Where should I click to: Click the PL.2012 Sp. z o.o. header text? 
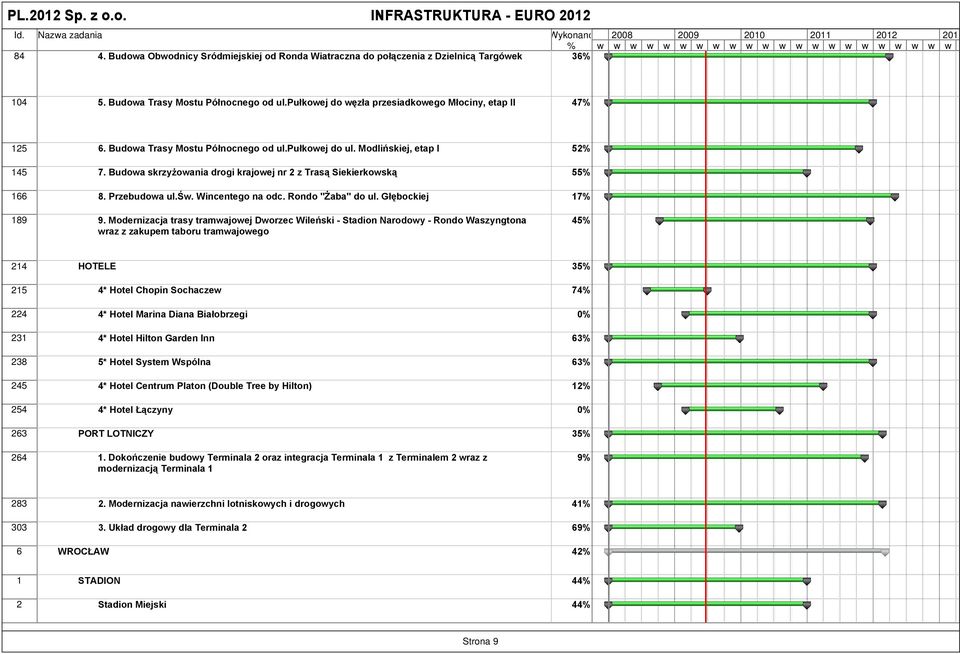tap(67, 15)
